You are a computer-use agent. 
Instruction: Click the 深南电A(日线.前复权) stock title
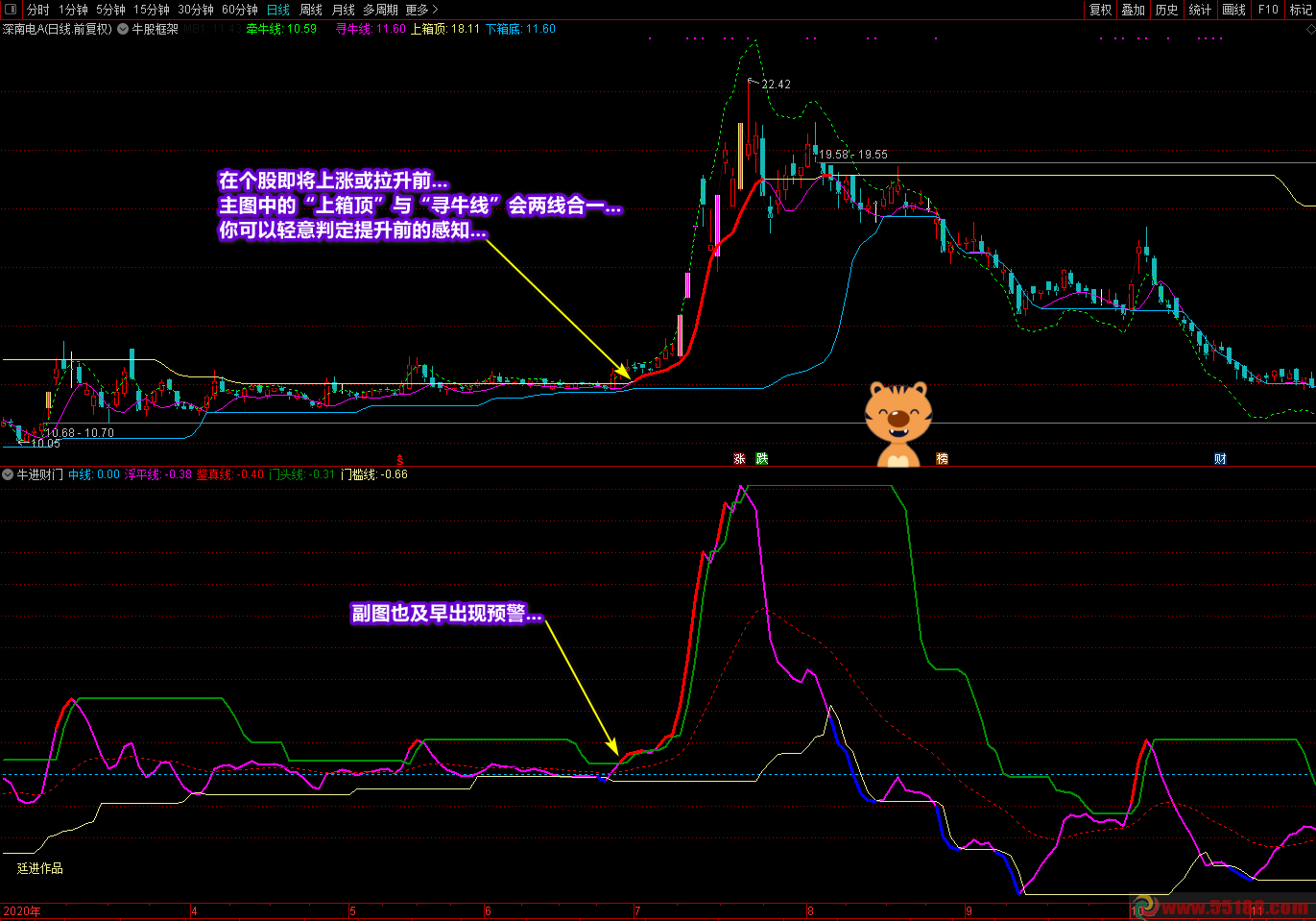pyautogui.click(x=58, y=29)
